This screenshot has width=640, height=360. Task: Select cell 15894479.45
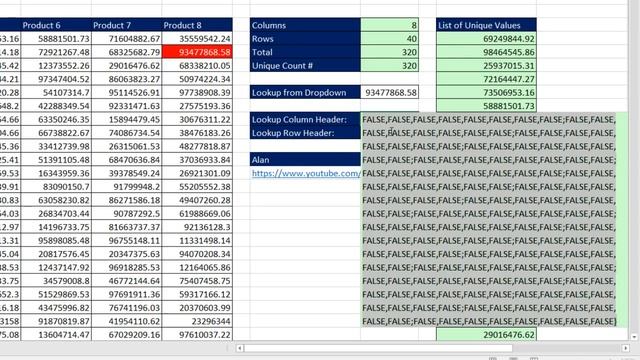(127, 119)
